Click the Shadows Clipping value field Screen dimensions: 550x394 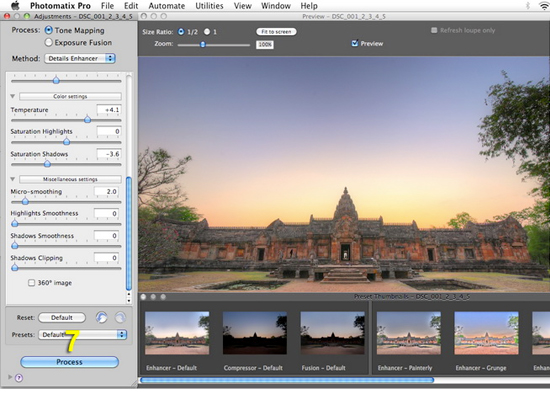(x=106, y=258)
